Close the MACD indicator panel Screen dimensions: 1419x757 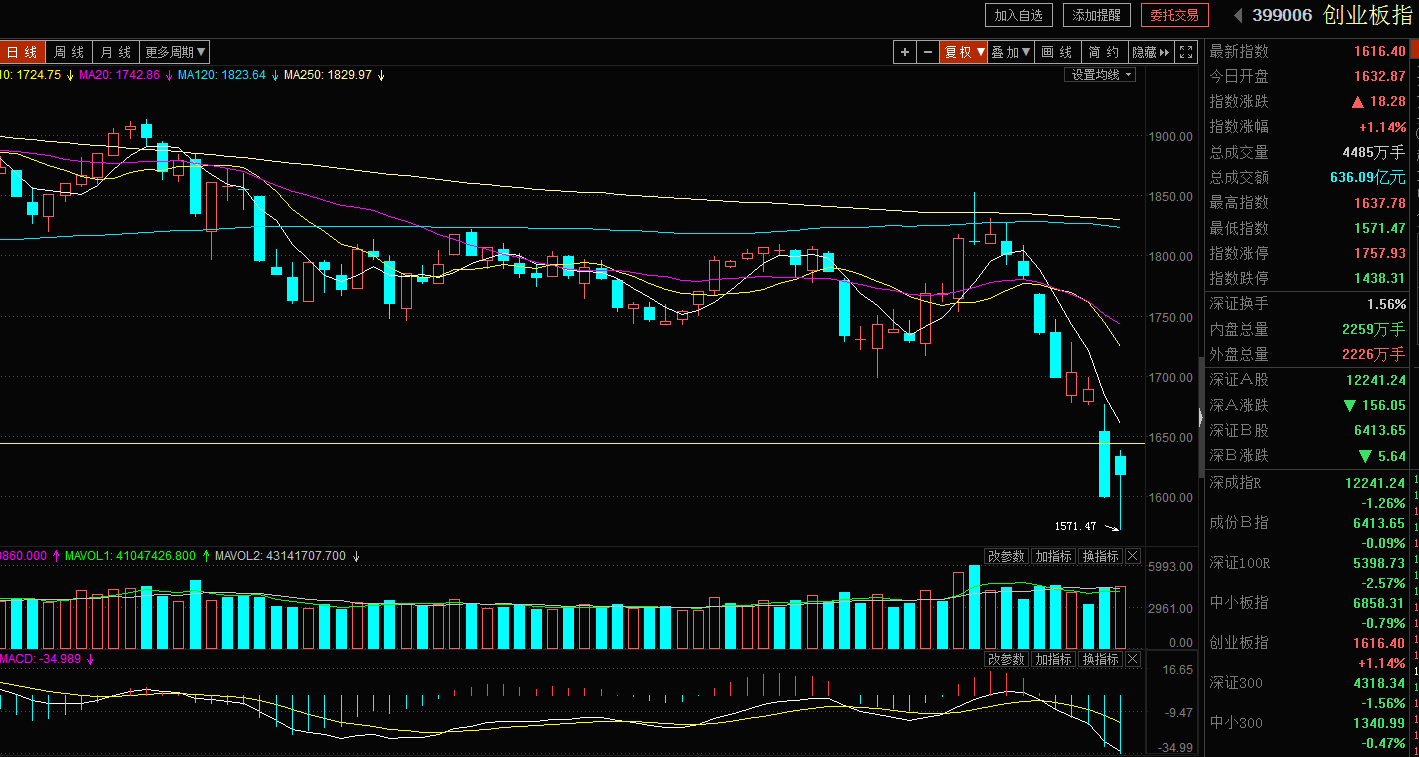[1133, 659]
